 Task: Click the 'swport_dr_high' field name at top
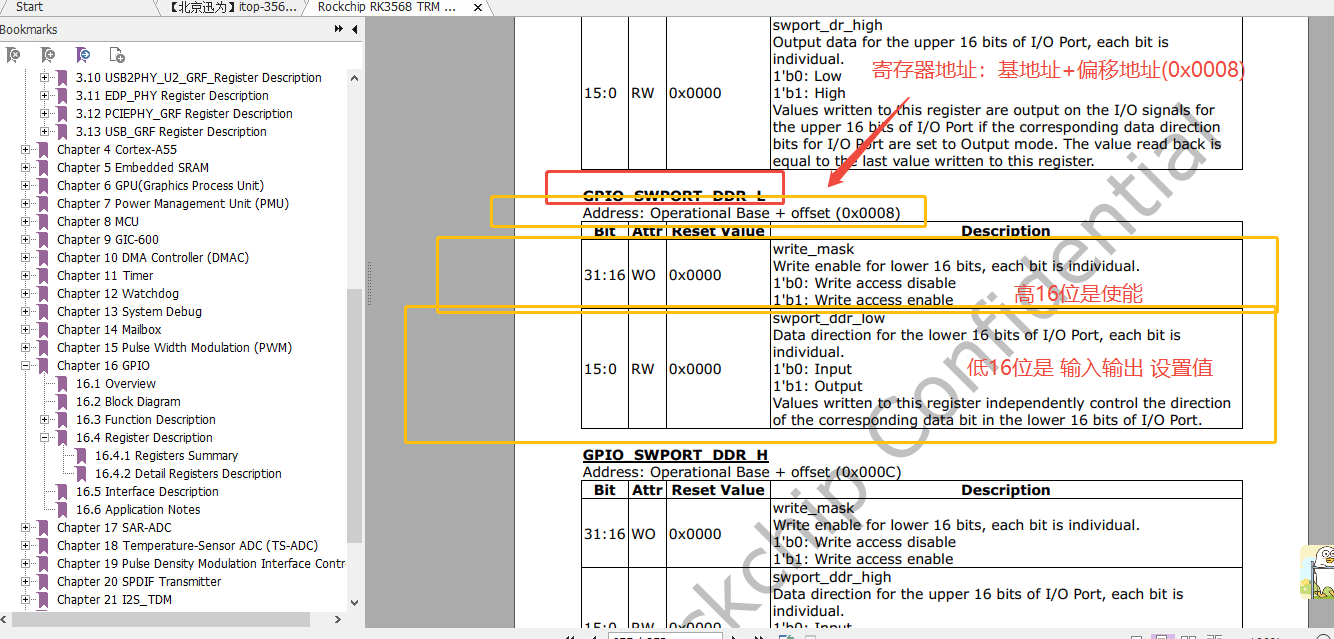pos(827,25)
